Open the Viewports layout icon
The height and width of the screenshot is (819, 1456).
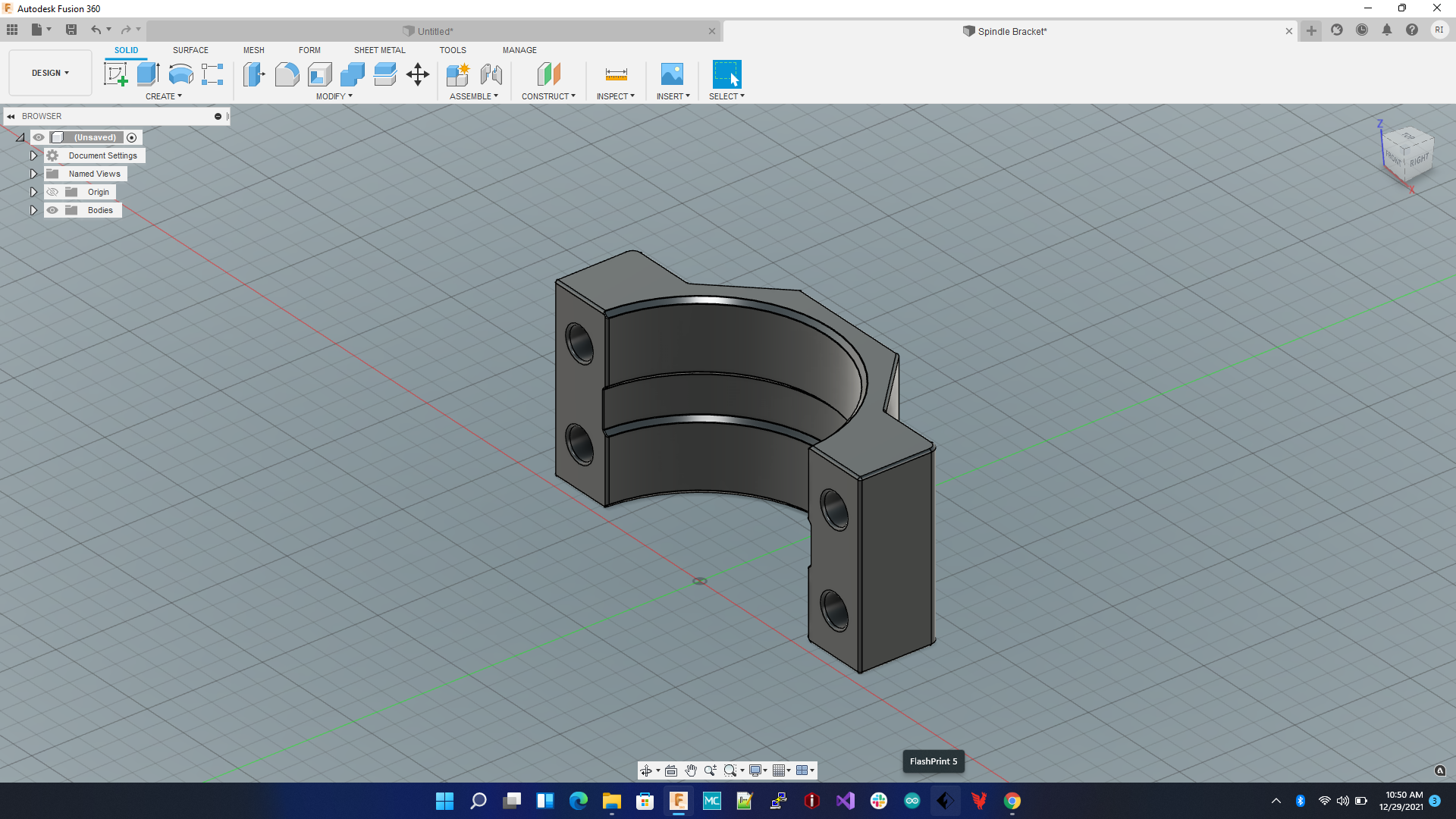[x=802, y=770]
